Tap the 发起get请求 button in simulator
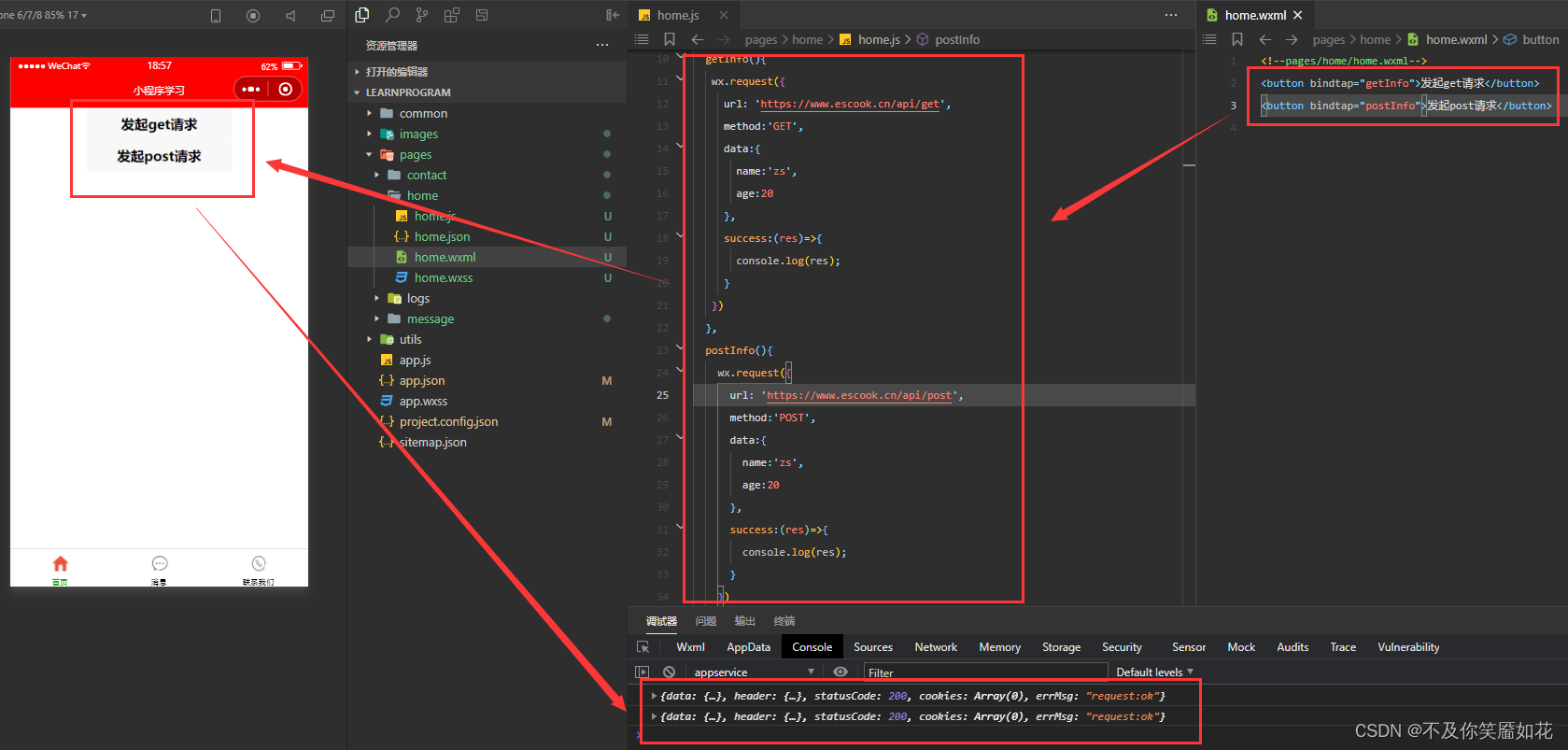Image resolution: width=1568 pixels, height=750 pixels. [x=159, y=124]
